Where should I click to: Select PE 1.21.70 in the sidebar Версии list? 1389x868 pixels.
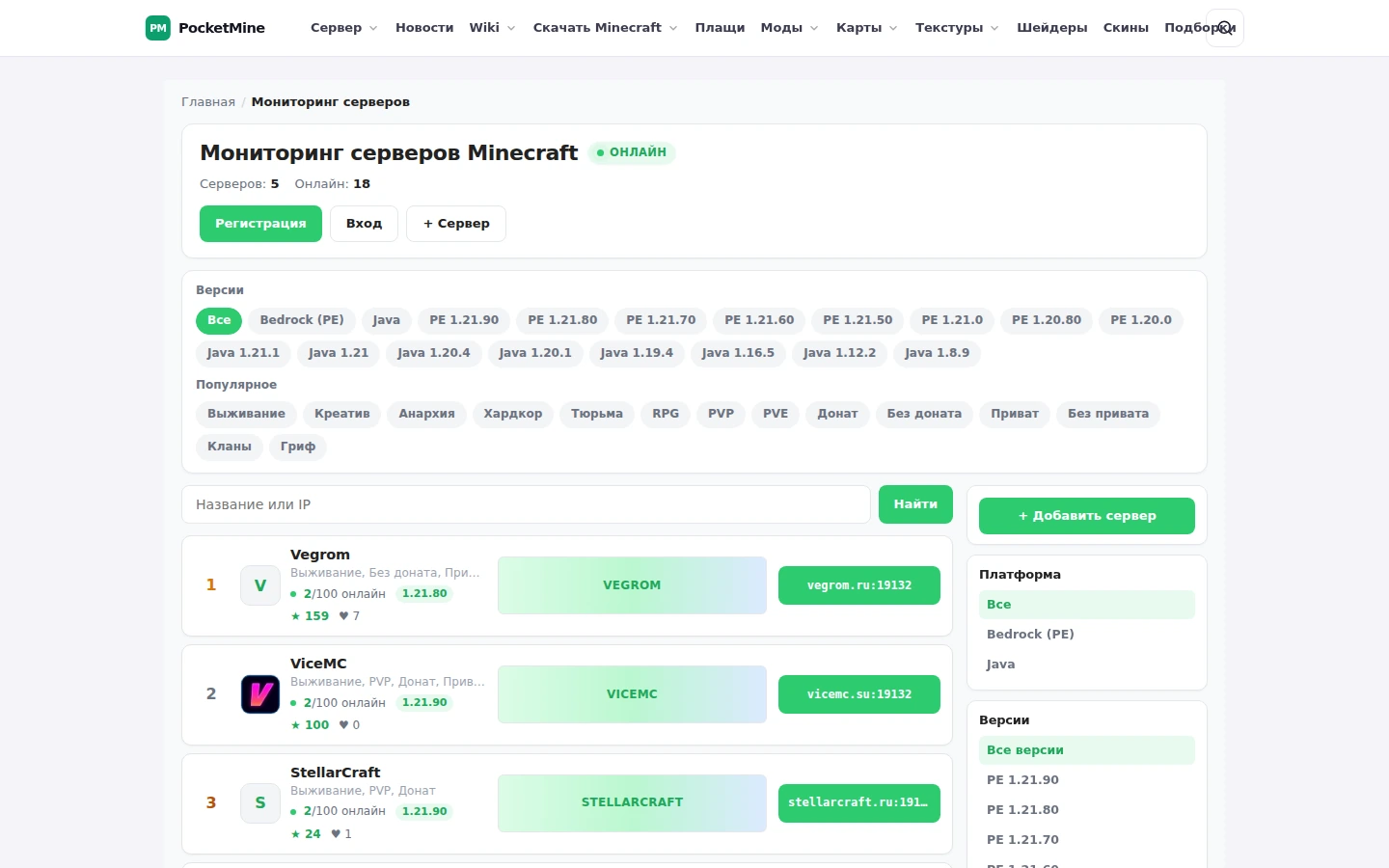pos(1087,840)
